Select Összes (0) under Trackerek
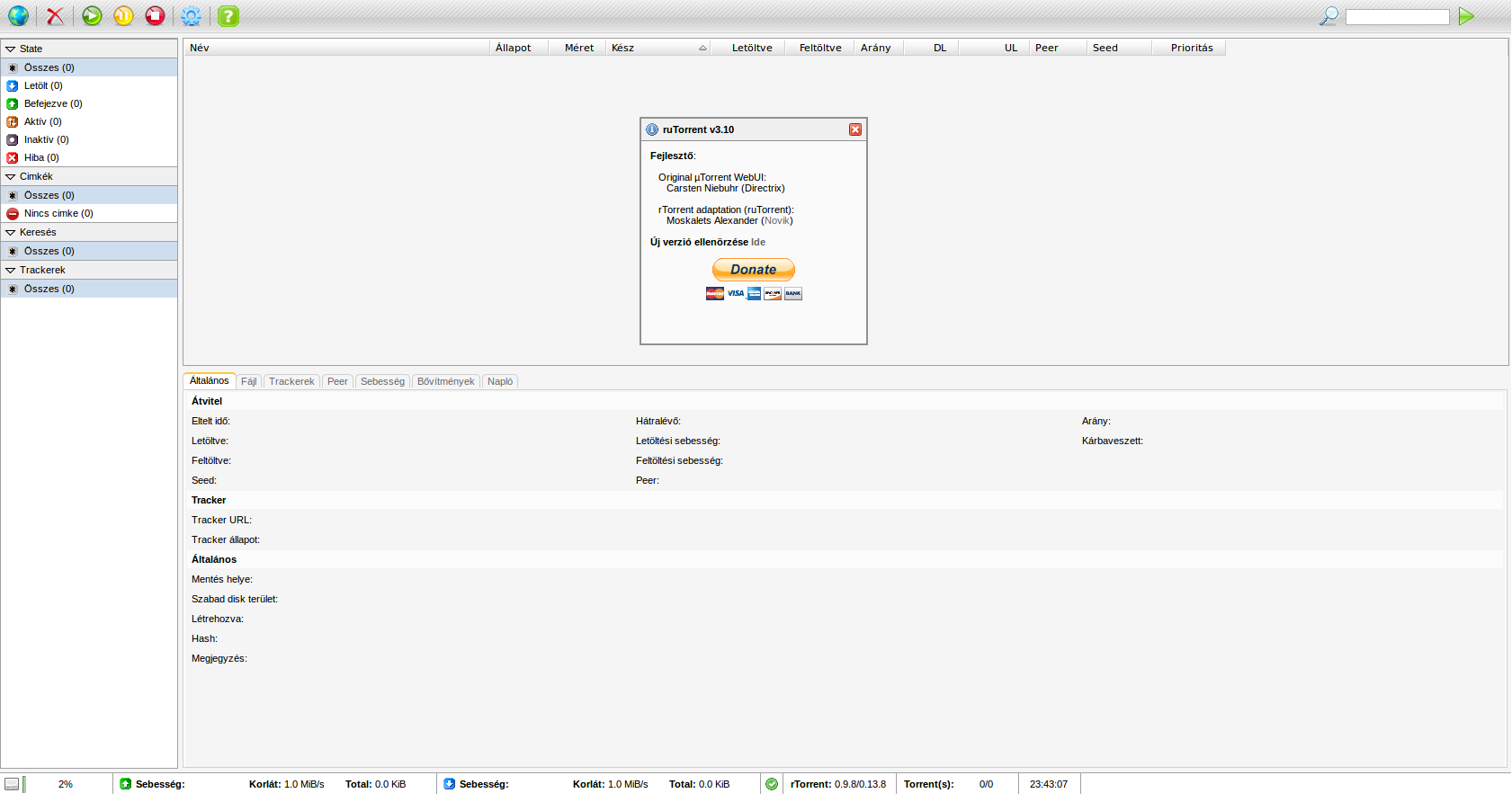1512x802 pixels. pos(89,289)
